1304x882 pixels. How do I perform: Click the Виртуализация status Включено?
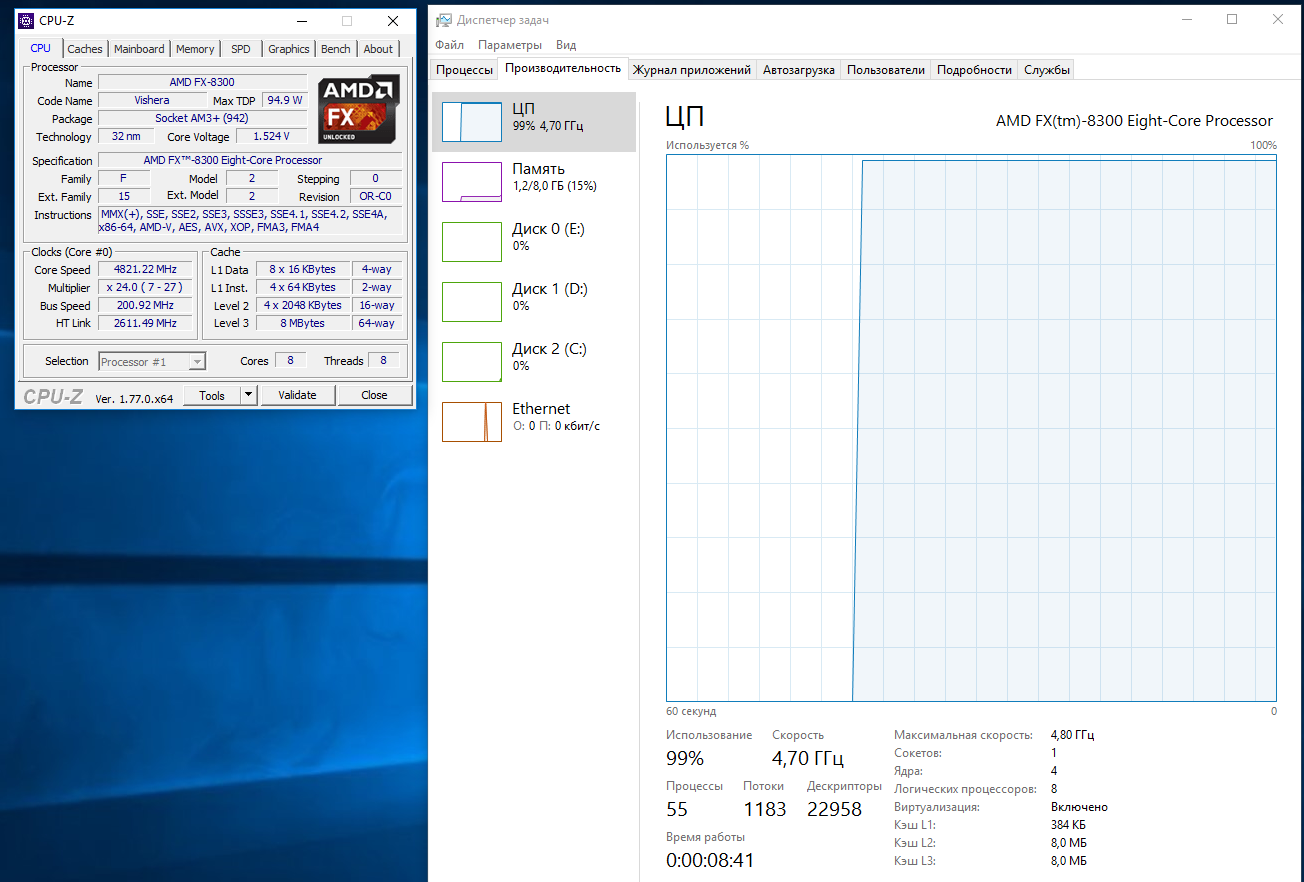pyautogui.click(x=1079, y=807)
